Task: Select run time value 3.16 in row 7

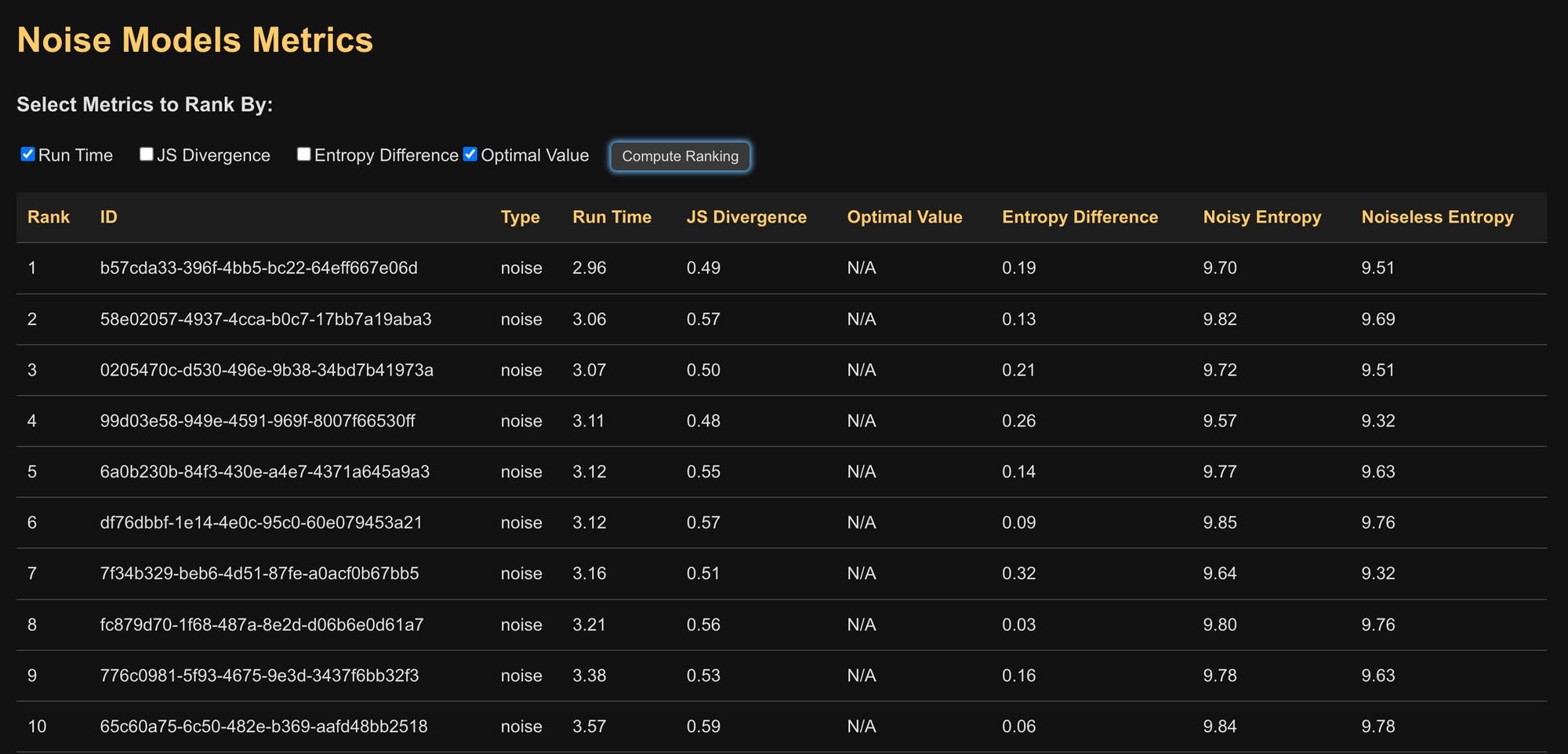Action: pyautogui.click(x=589, y=574)
